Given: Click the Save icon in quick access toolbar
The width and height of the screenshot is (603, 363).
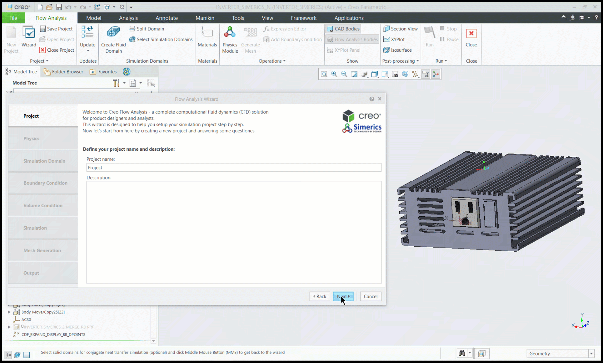Looking at the screenshot, I should [59, 7].
